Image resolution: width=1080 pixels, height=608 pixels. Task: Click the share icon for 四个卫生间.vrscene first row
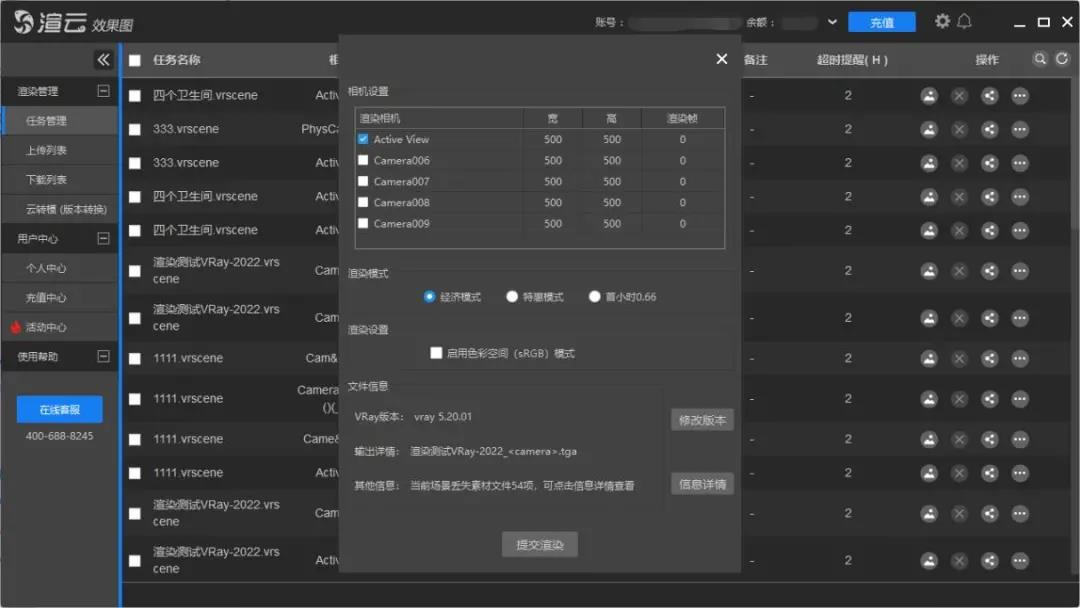989,96
